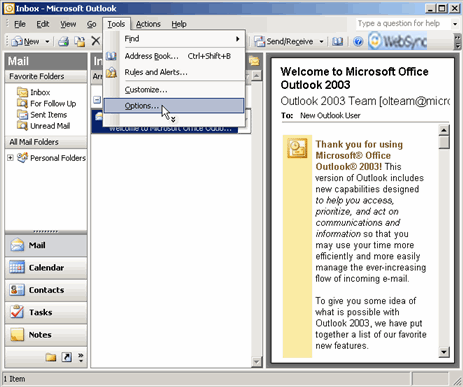The image size is (463, 387).
Task: Open the New button dropdown arrow
Action: tap(47, 42)
